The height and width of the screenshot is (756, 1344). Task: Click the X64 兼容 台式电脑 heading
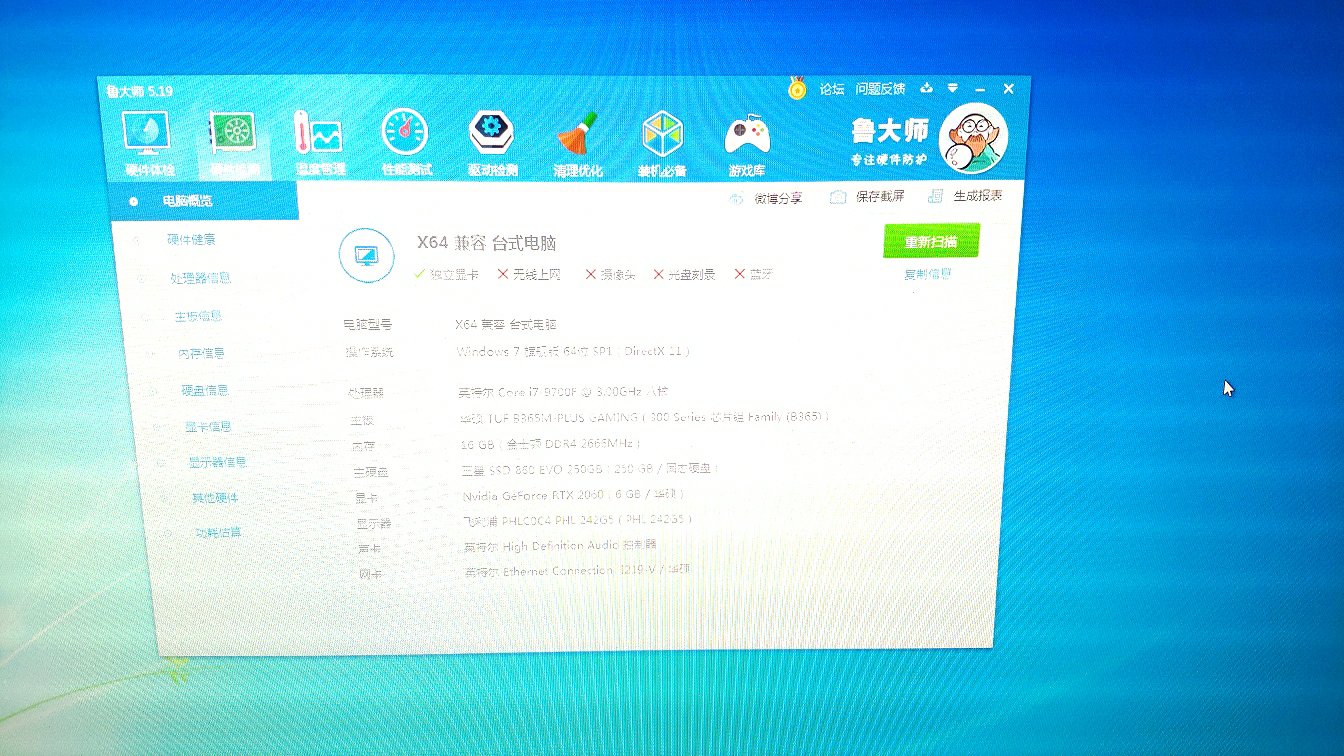tap(486, 243)
